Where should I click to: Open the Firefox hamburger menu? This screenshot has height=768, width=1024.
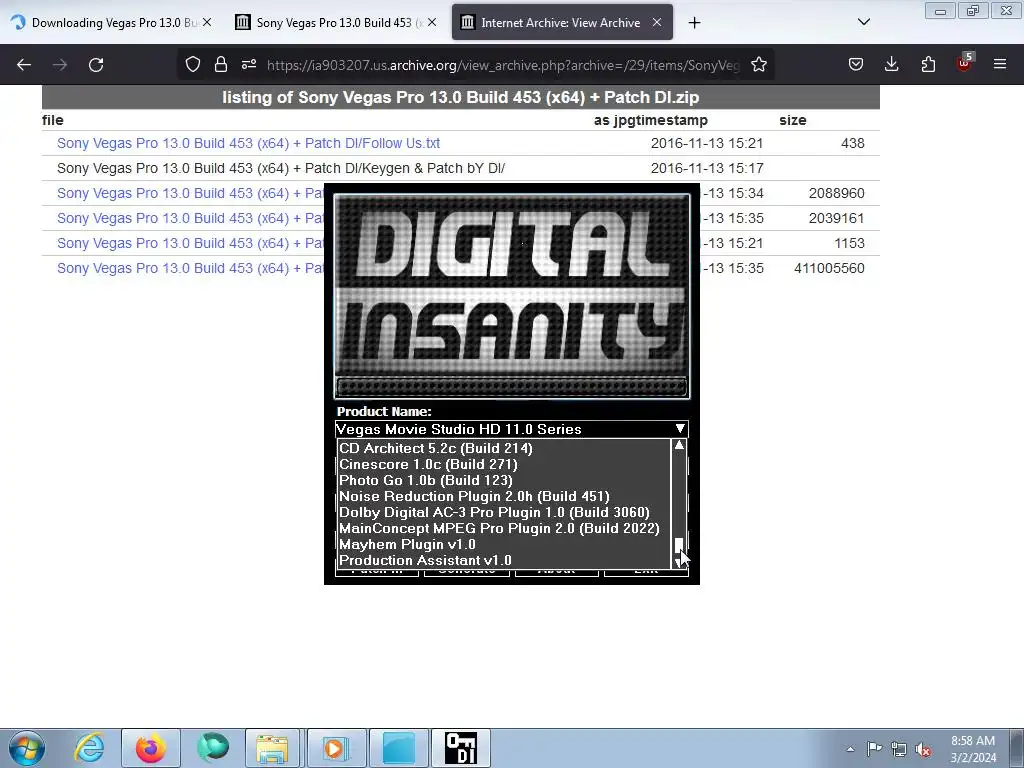(1000, 64)
